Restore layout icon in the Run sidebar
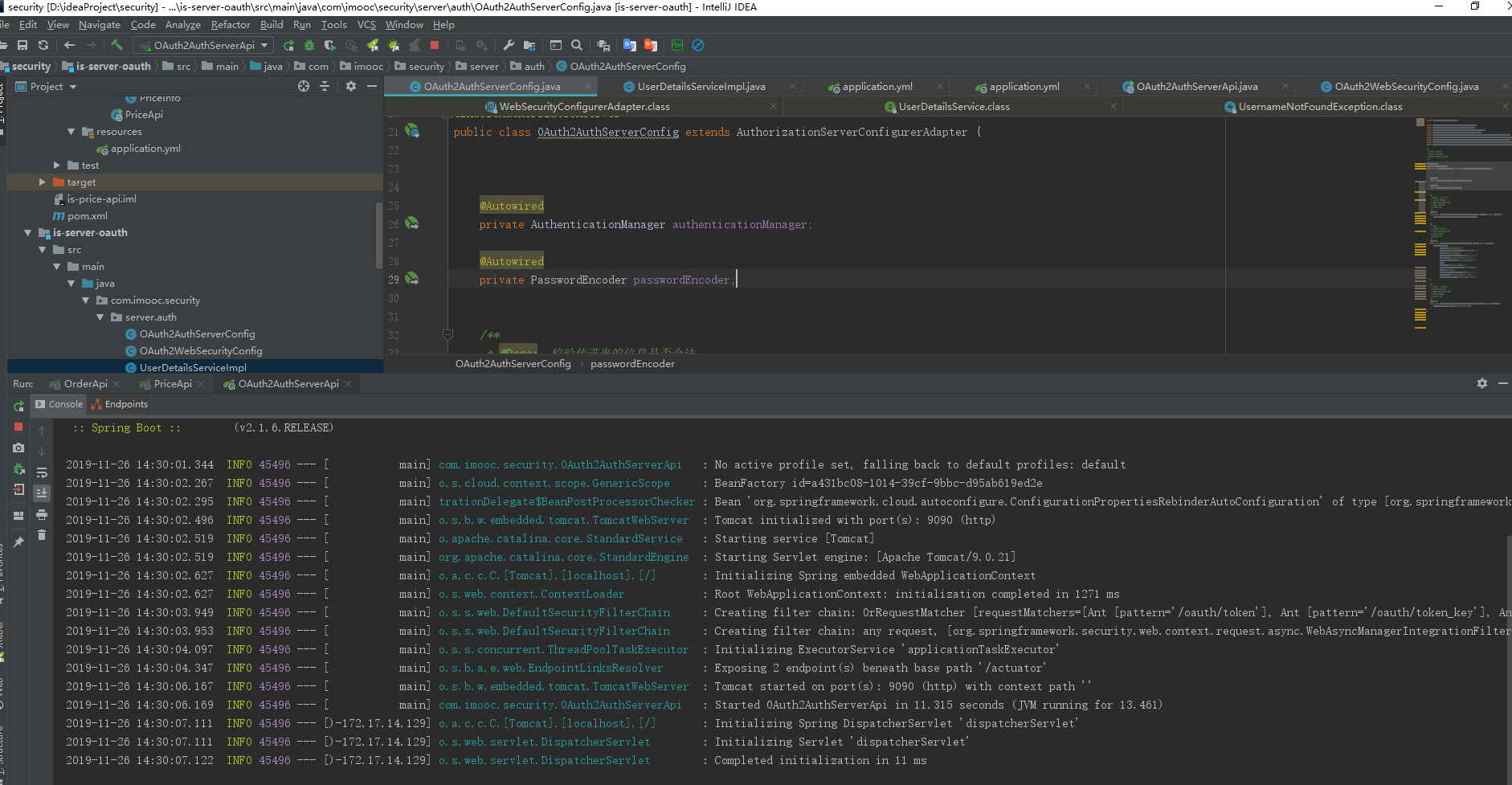 point(18,516)
